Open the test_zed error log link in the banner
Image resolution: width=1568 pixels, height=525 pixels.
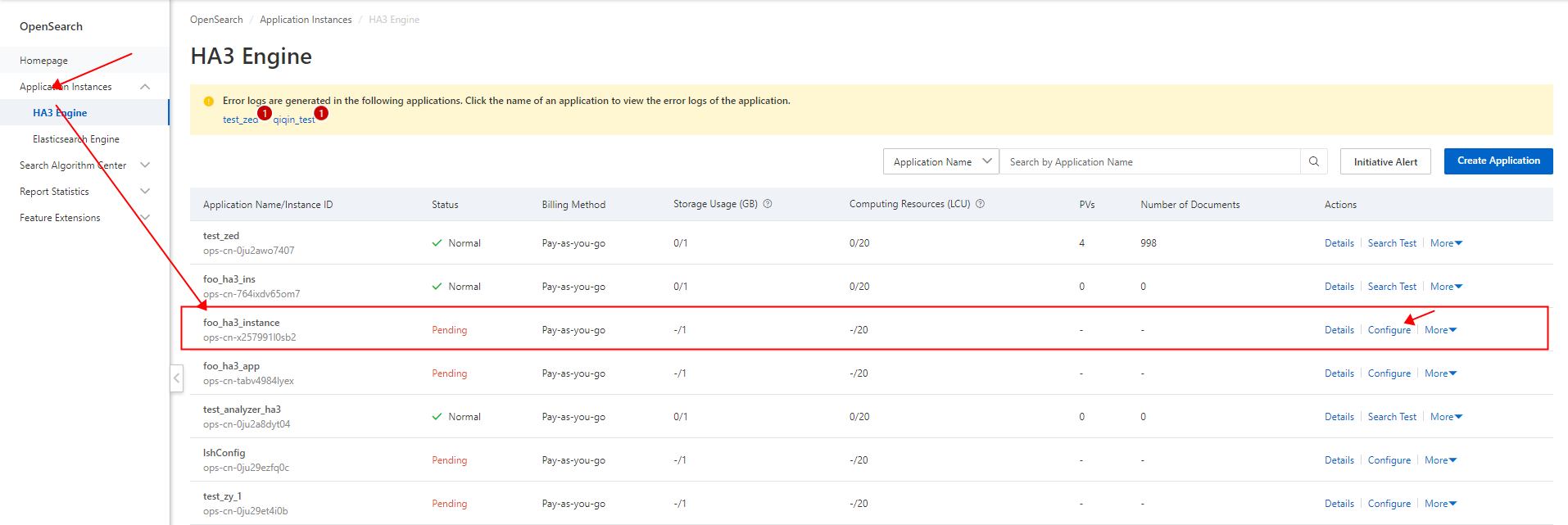point(240,120)
